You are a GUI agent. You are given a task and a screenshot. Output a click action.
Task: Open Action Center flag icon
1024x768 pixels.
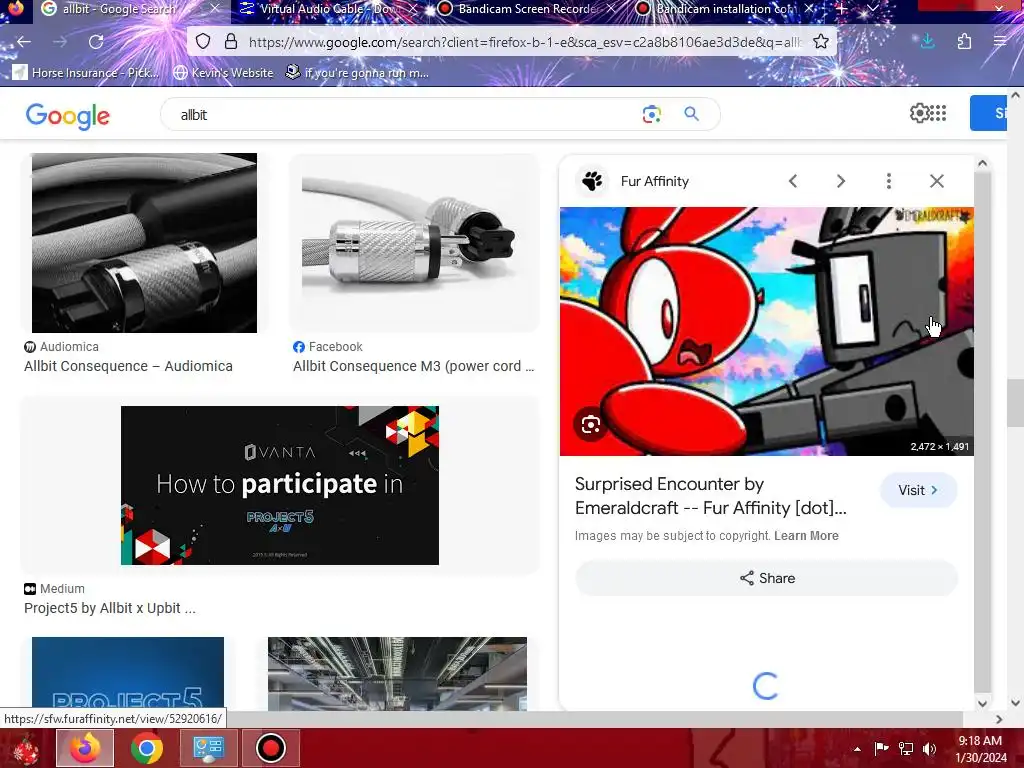881,748
